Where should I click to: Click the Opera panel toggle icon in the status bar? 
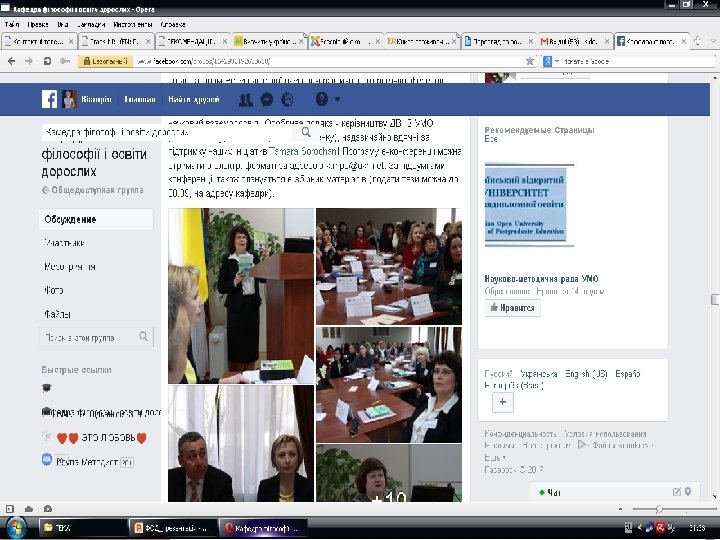coord(10,509)
